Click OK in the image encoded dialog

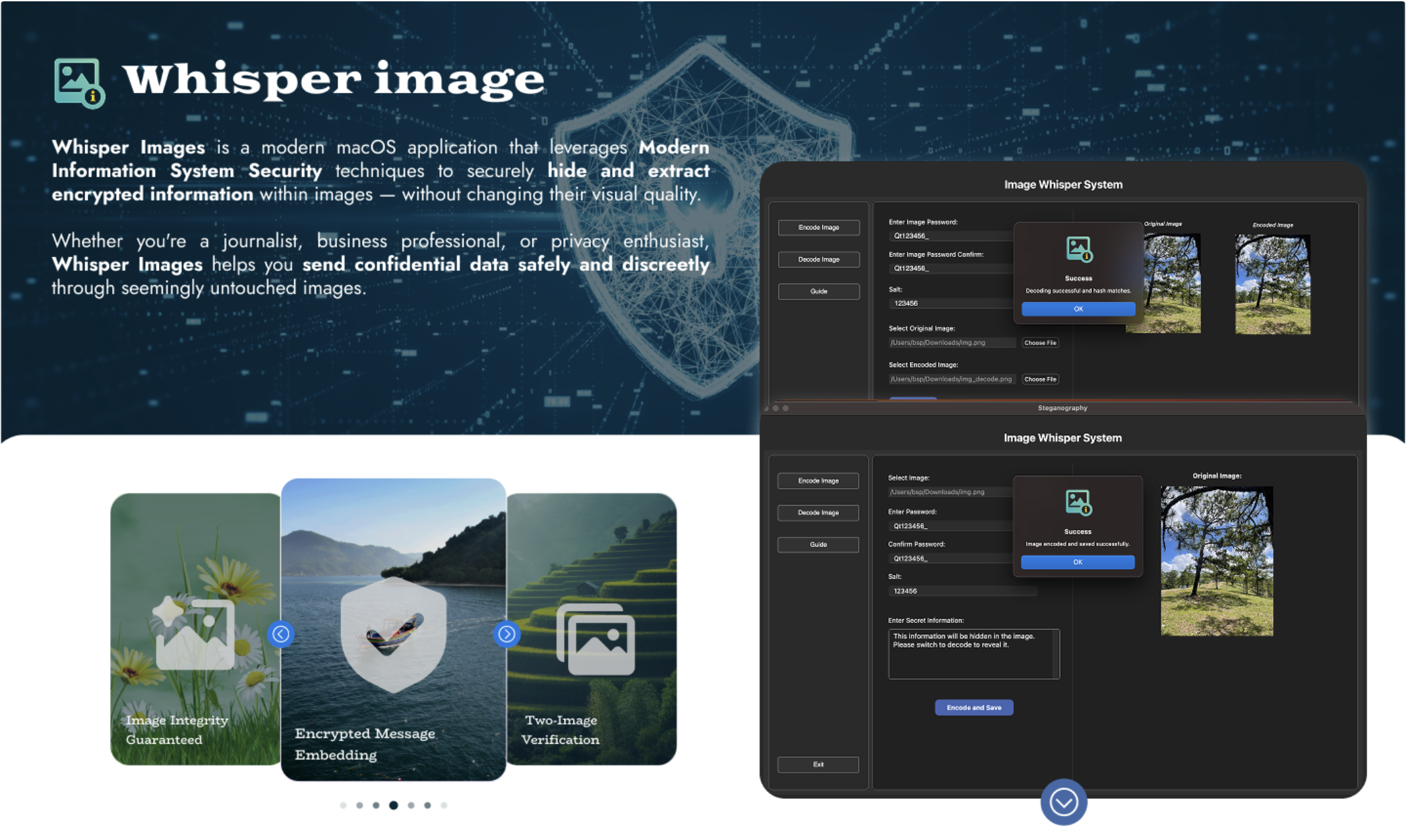pos(1078,562)
